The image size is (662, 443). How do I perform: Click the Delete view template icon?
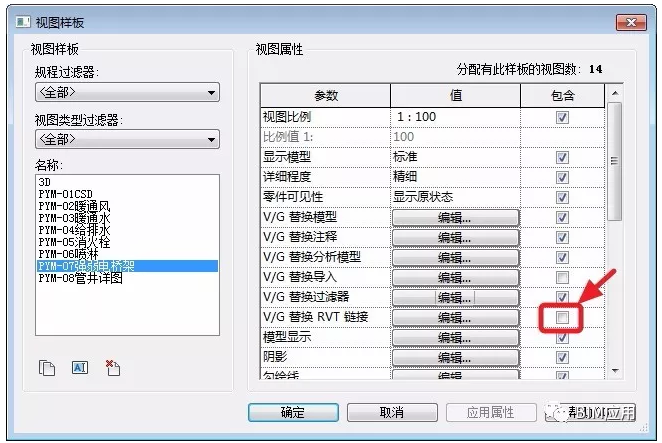(112, 367)
